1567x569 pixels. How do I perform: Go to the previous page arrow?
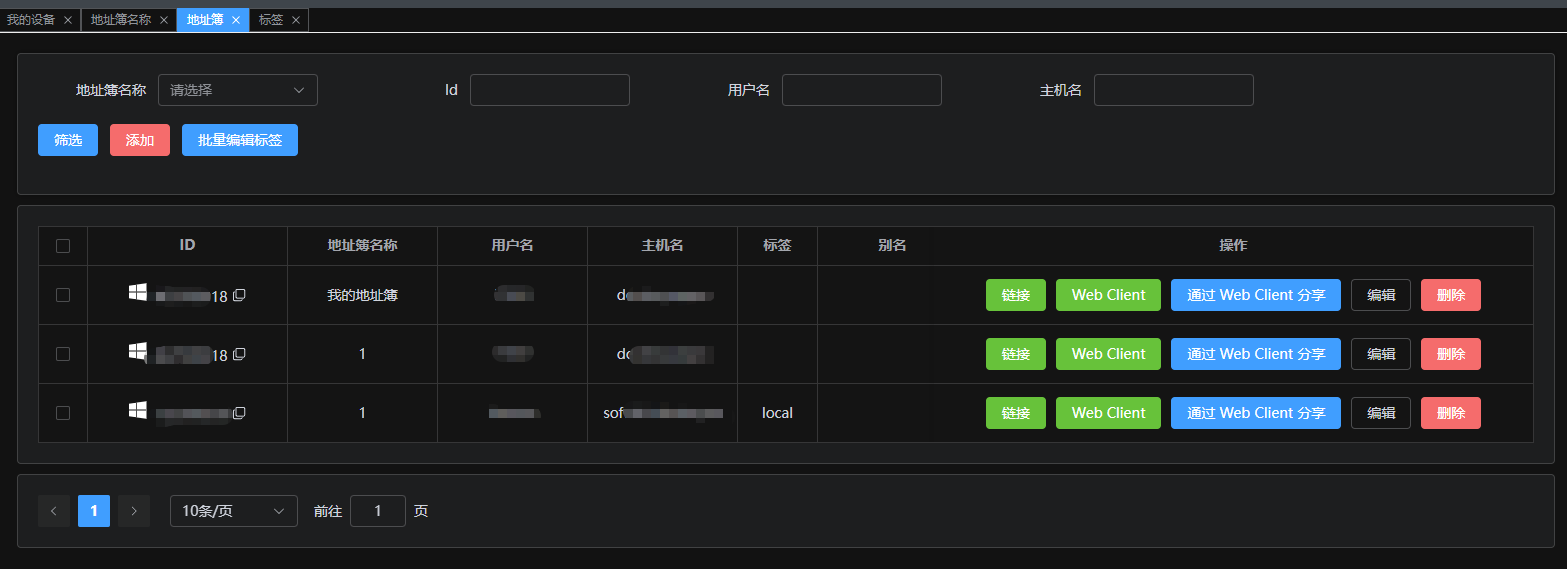[x=54, y=511]
